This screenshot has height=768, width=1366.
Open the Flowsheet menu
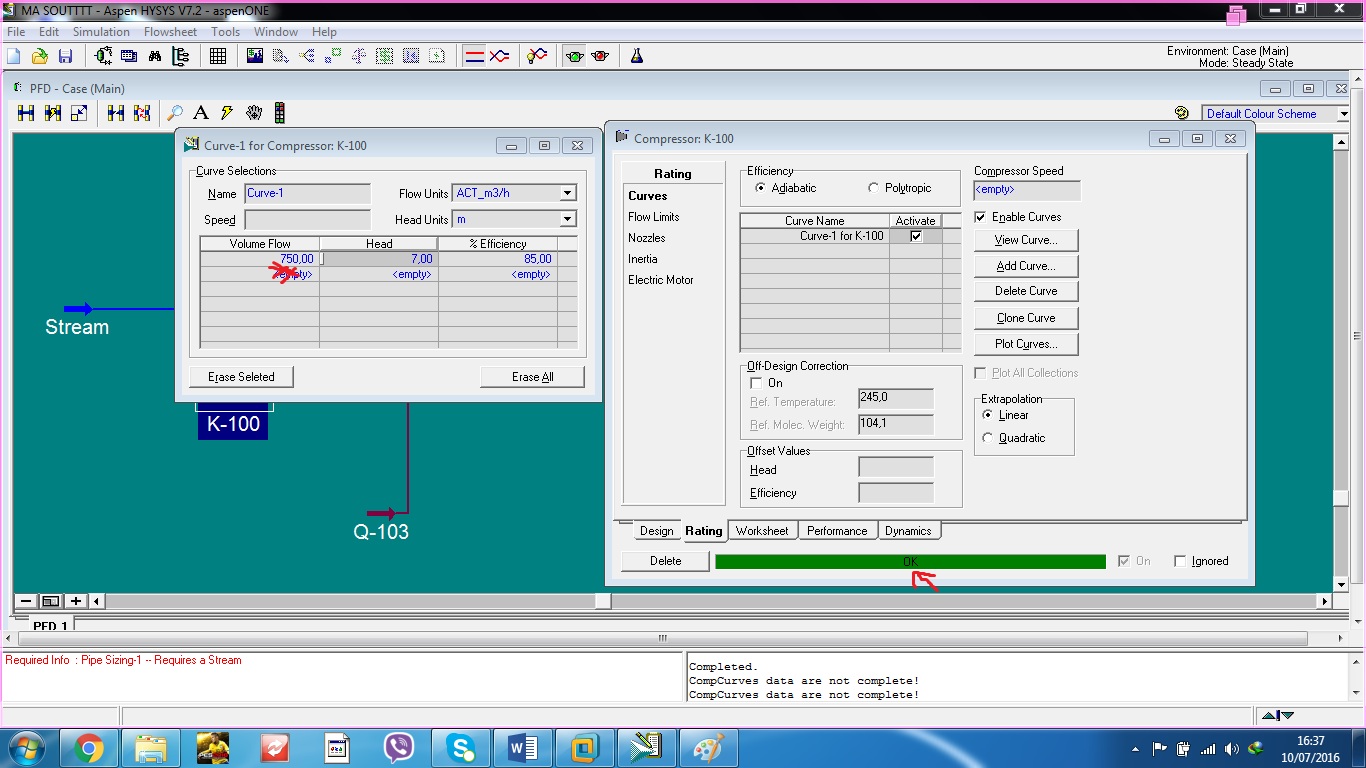(x=170, y=31)
